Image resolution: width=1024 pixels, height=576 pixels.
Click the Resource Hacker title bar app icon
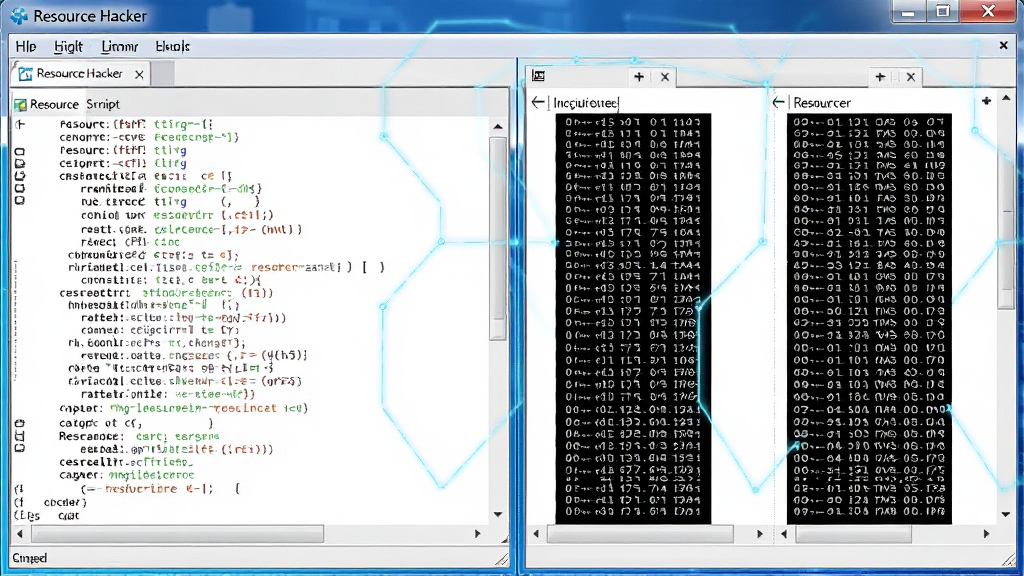tap(20, 16)
